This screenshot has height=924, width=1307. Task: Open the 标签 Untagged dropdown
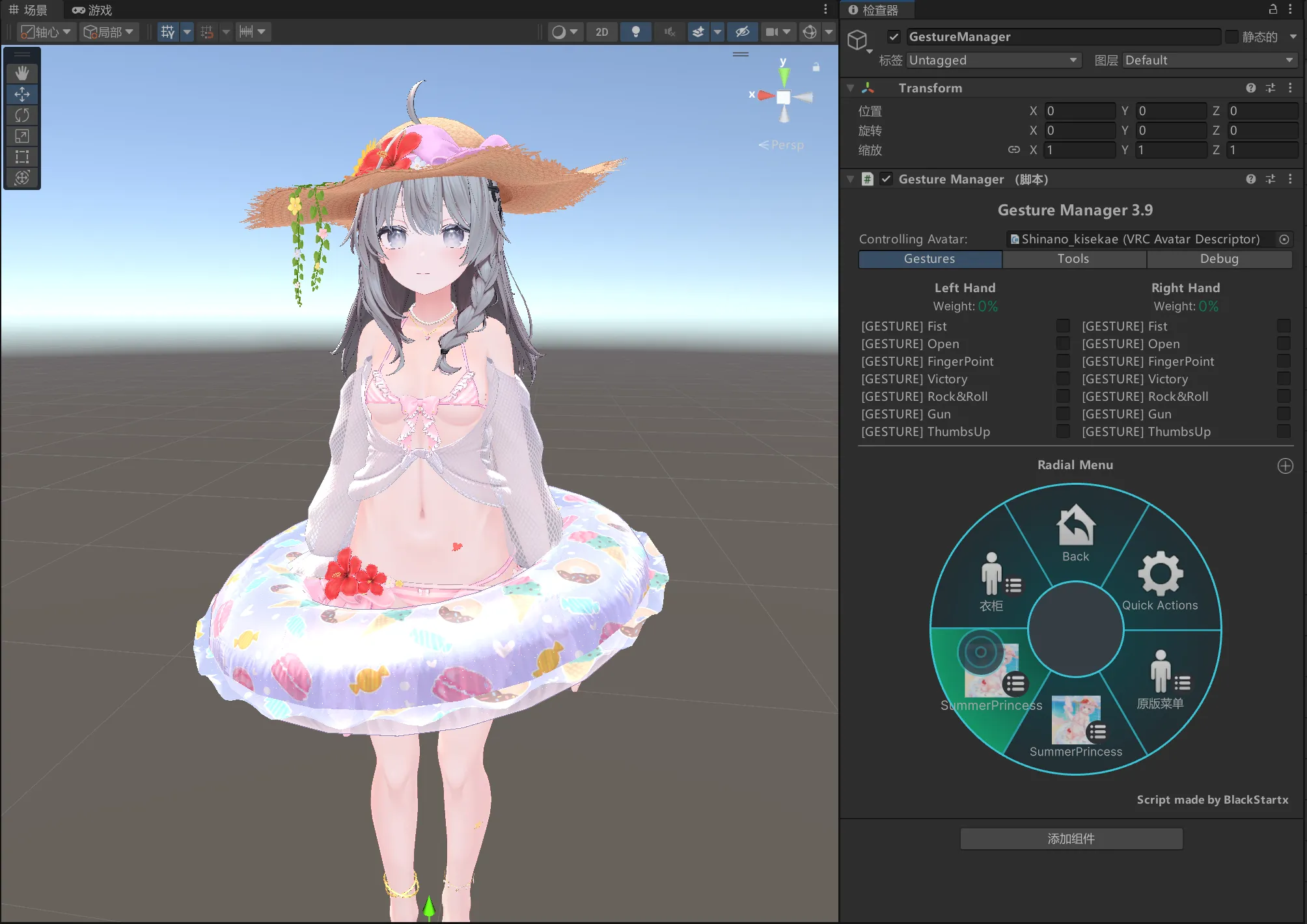click(x=993, y=61)
